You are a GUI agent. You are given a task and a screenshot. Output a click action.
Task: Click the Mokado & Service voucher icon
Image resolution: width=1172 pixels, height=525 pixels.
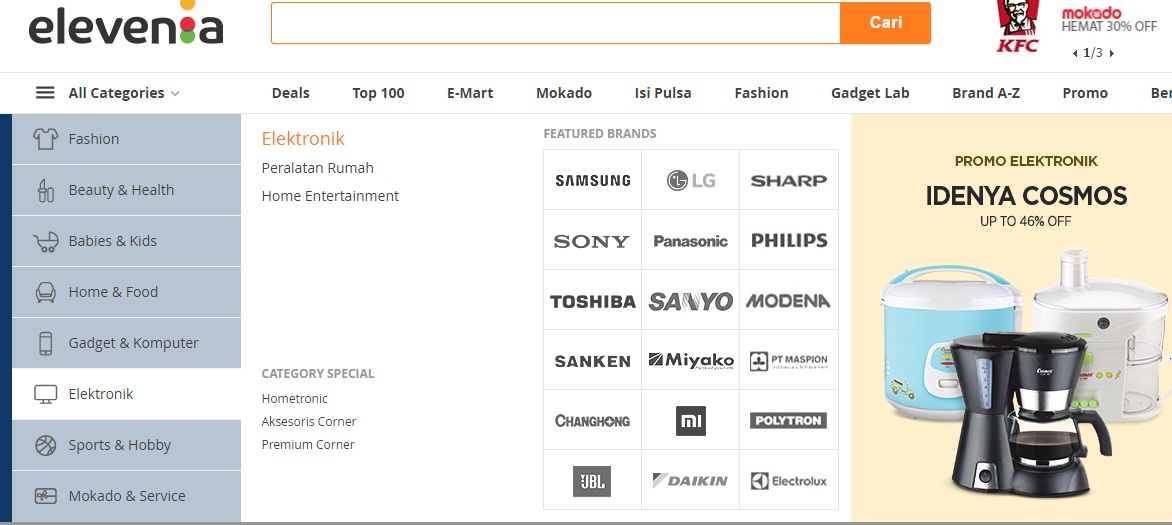[46, 496]
